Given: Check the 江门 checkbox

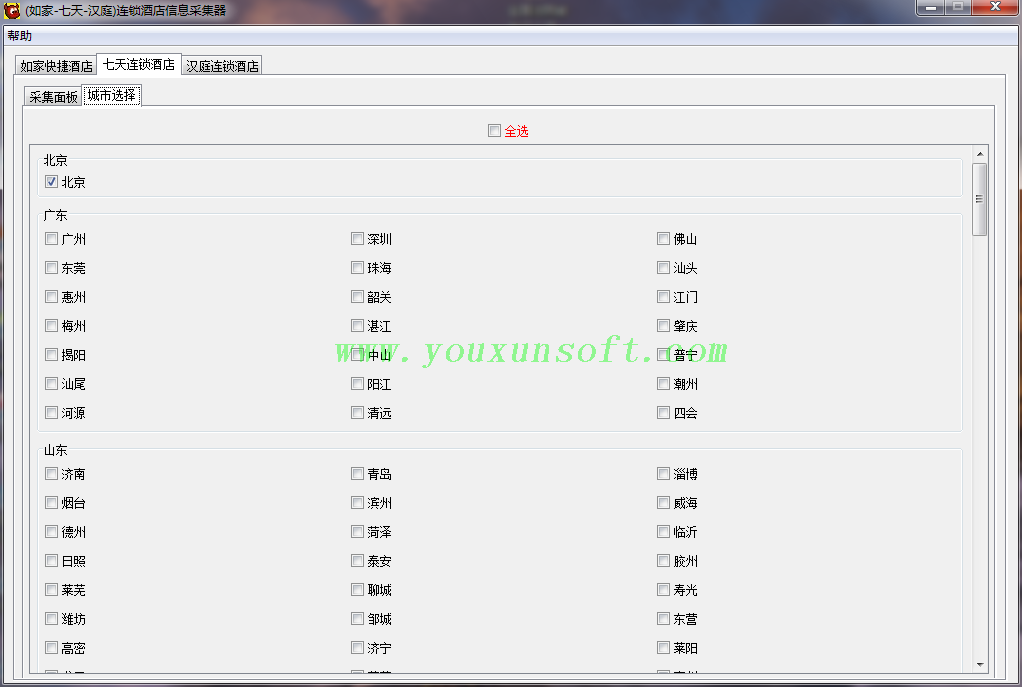Looking at the screenshot, I should coord(664,297).
